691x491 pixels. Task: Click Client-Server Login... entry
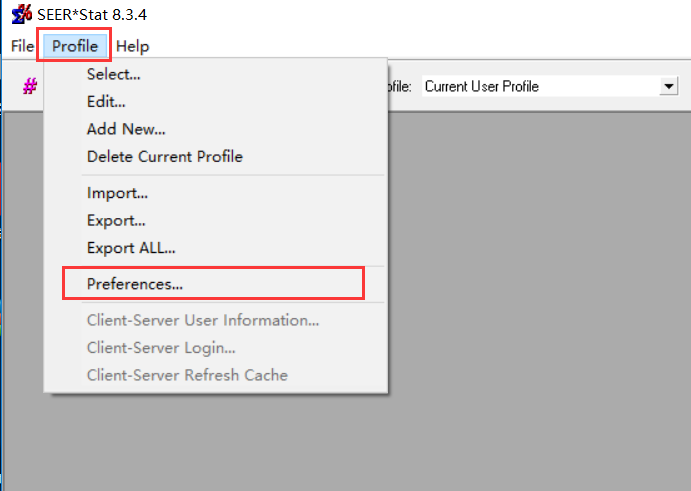(x=216, y=348)
